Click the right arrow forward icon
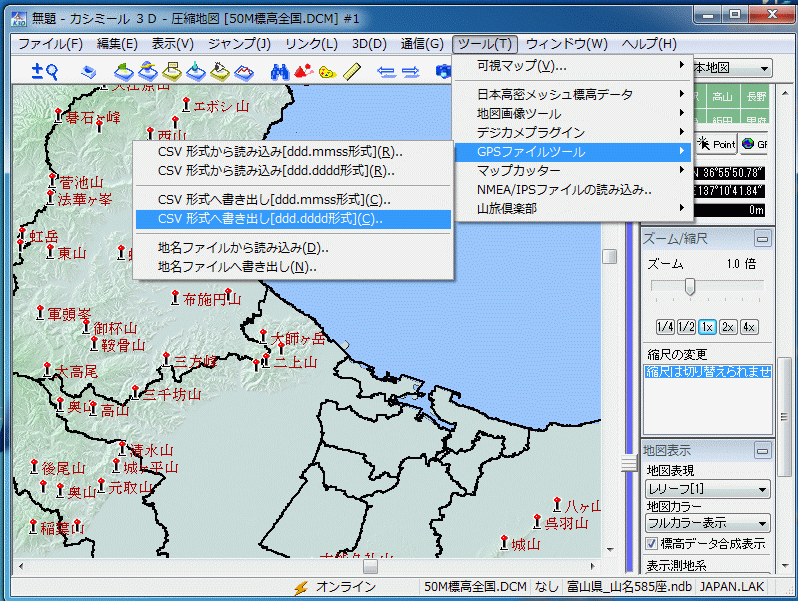This screenshot has height=601, width=798. [411, 71]
